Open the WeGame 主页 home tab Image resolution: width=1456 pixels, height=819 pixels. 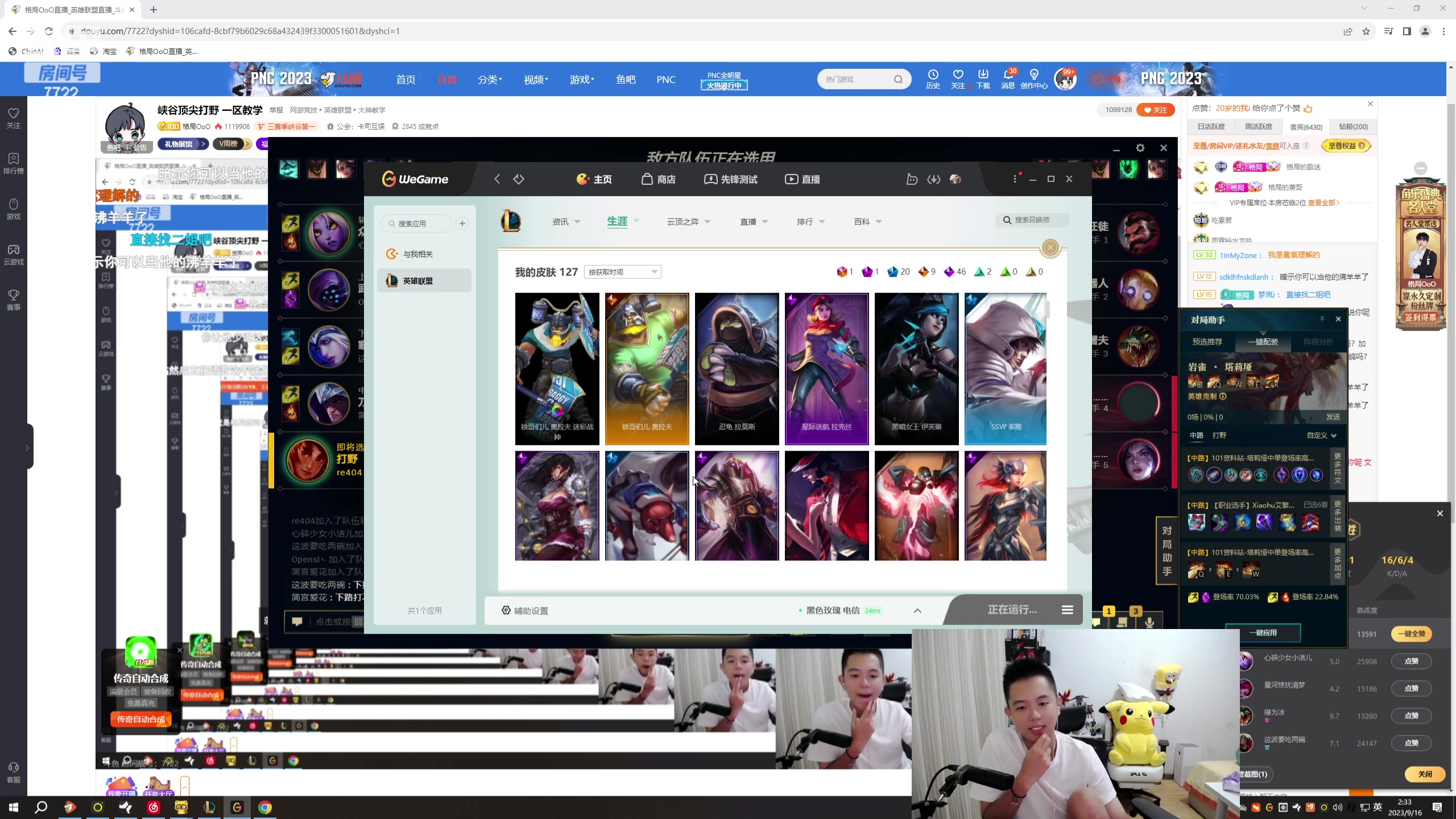pos(594,179)
